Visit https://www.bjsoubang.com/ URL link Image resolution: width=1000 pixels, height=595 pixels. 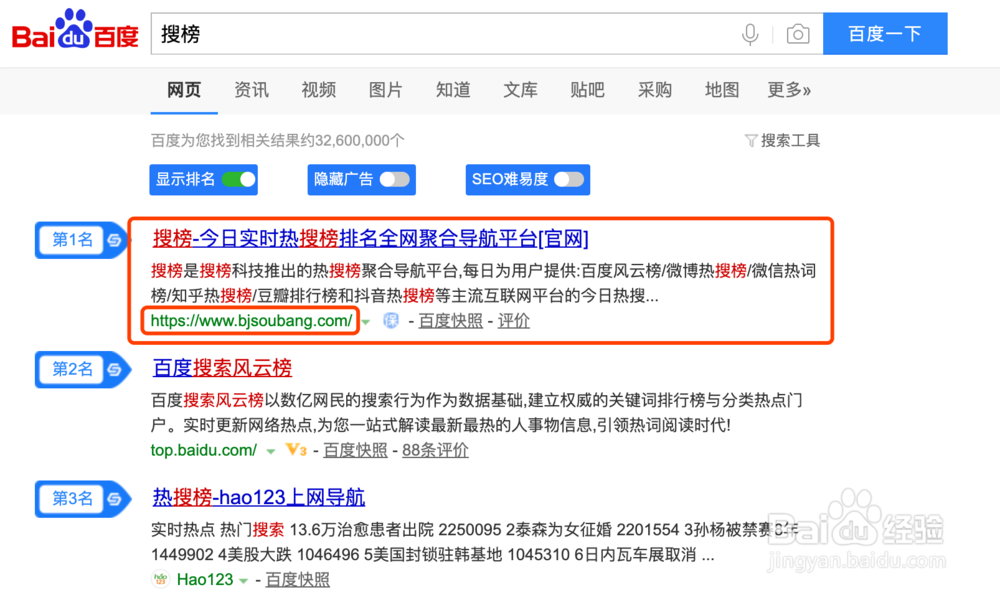tap(251, 320)
